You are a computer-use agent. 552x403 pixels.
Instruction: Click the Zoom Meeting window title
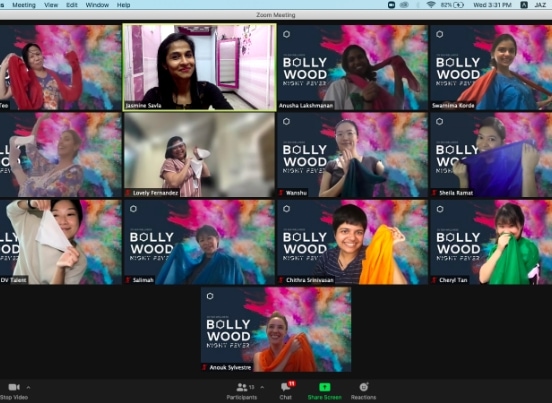276,15
